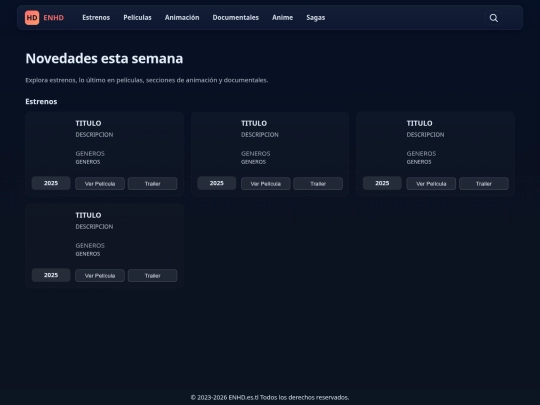Click the HD logo badge
The width and height of the screenshot is (540, 405).
[x=32, y=18]
